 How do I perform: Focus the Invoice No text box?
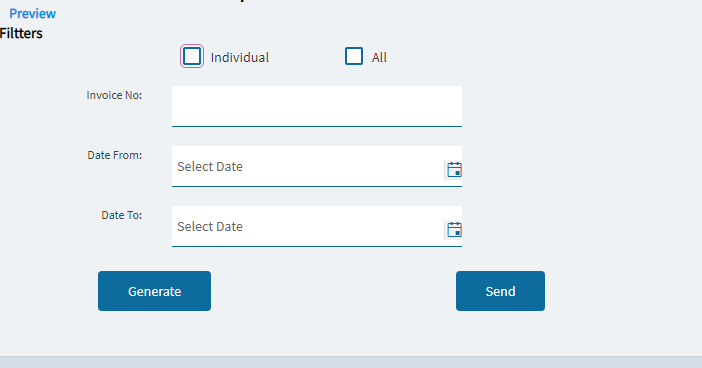coord(317,106)
